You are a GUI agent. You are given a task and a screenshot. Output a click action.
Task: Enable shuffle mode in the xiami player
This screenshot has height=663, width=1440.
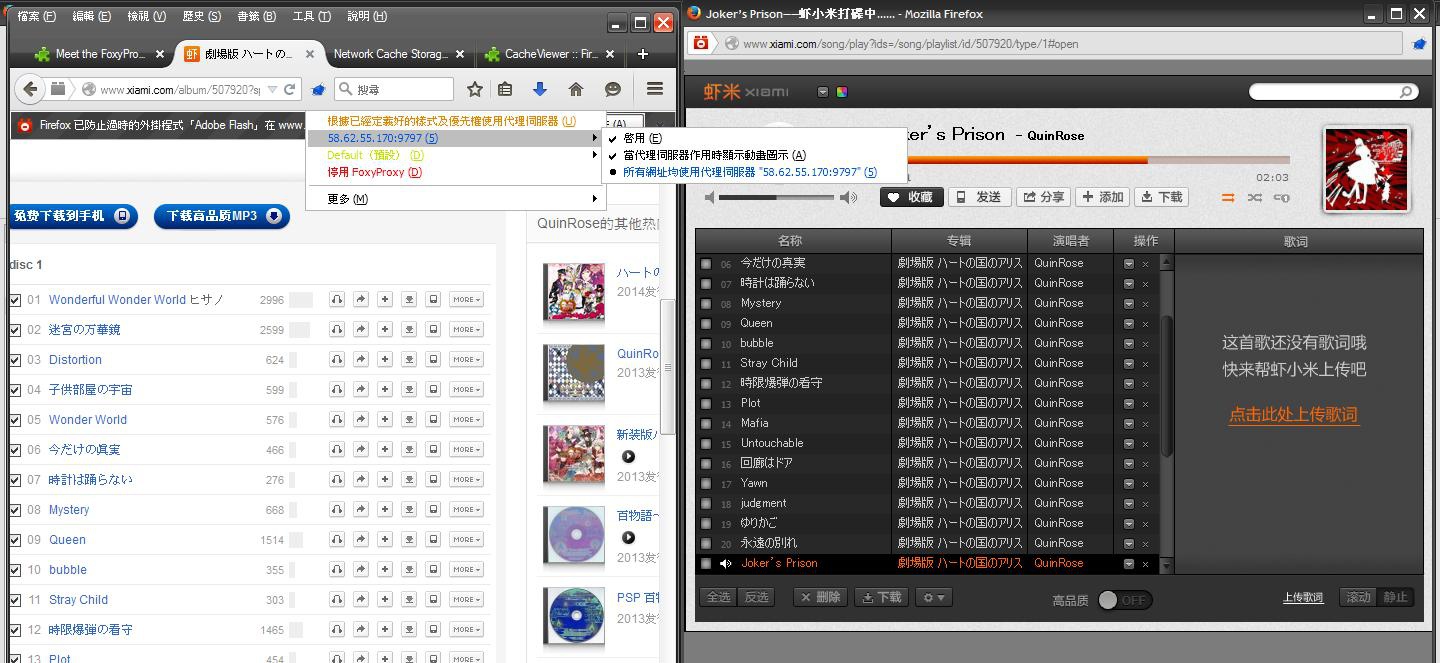click(x=1254, y=198)
